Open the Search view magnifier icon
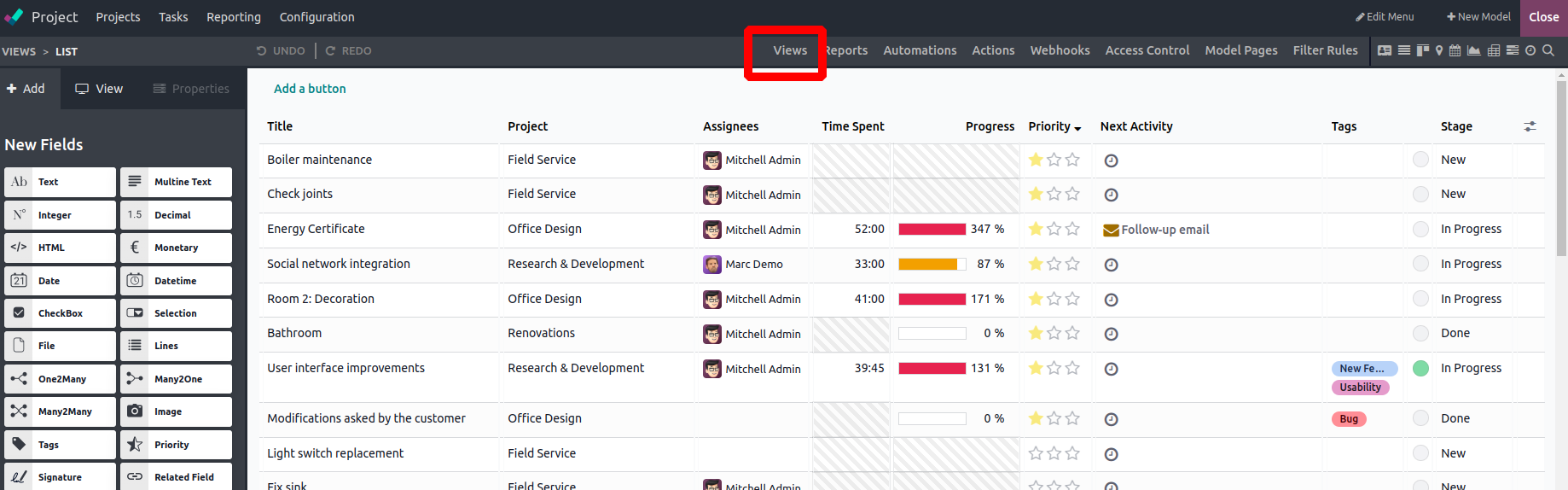The height and width of the screenshot is (490, 1568). pos(1548,50)
